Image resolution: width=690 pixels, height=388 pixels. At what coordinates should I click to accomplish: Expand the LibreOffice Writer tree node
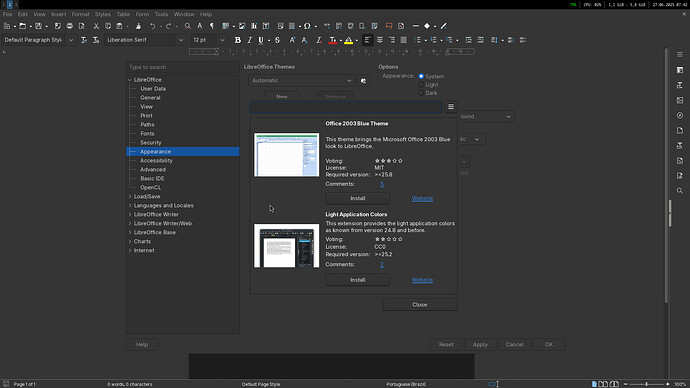tap(130, 215)
